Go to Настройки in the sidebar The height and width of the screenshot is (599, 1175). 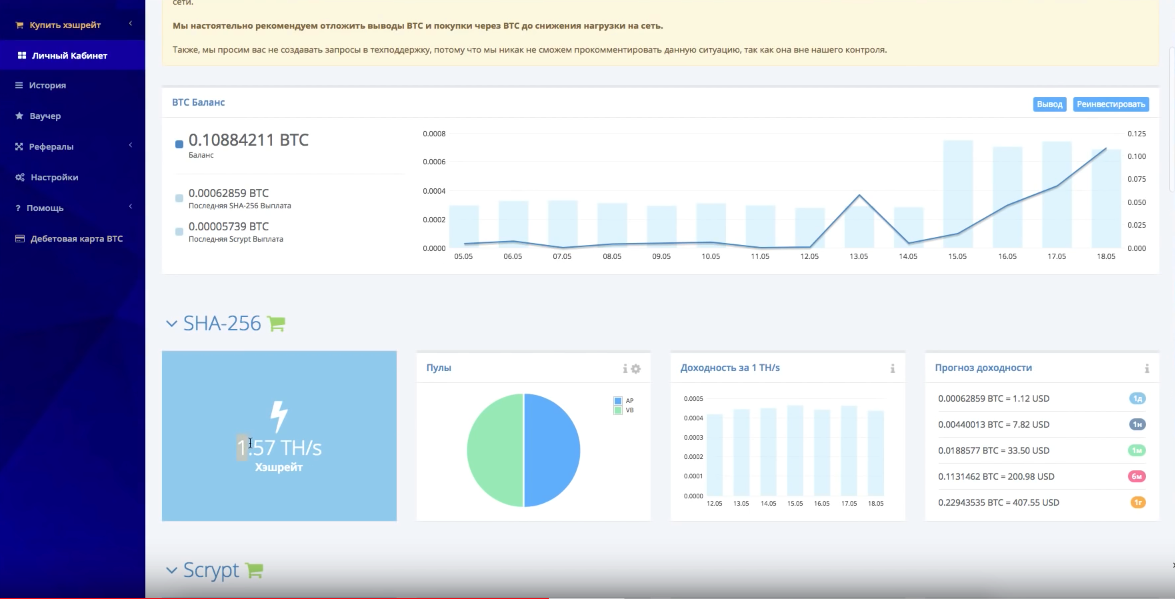[x=54, y=177]
